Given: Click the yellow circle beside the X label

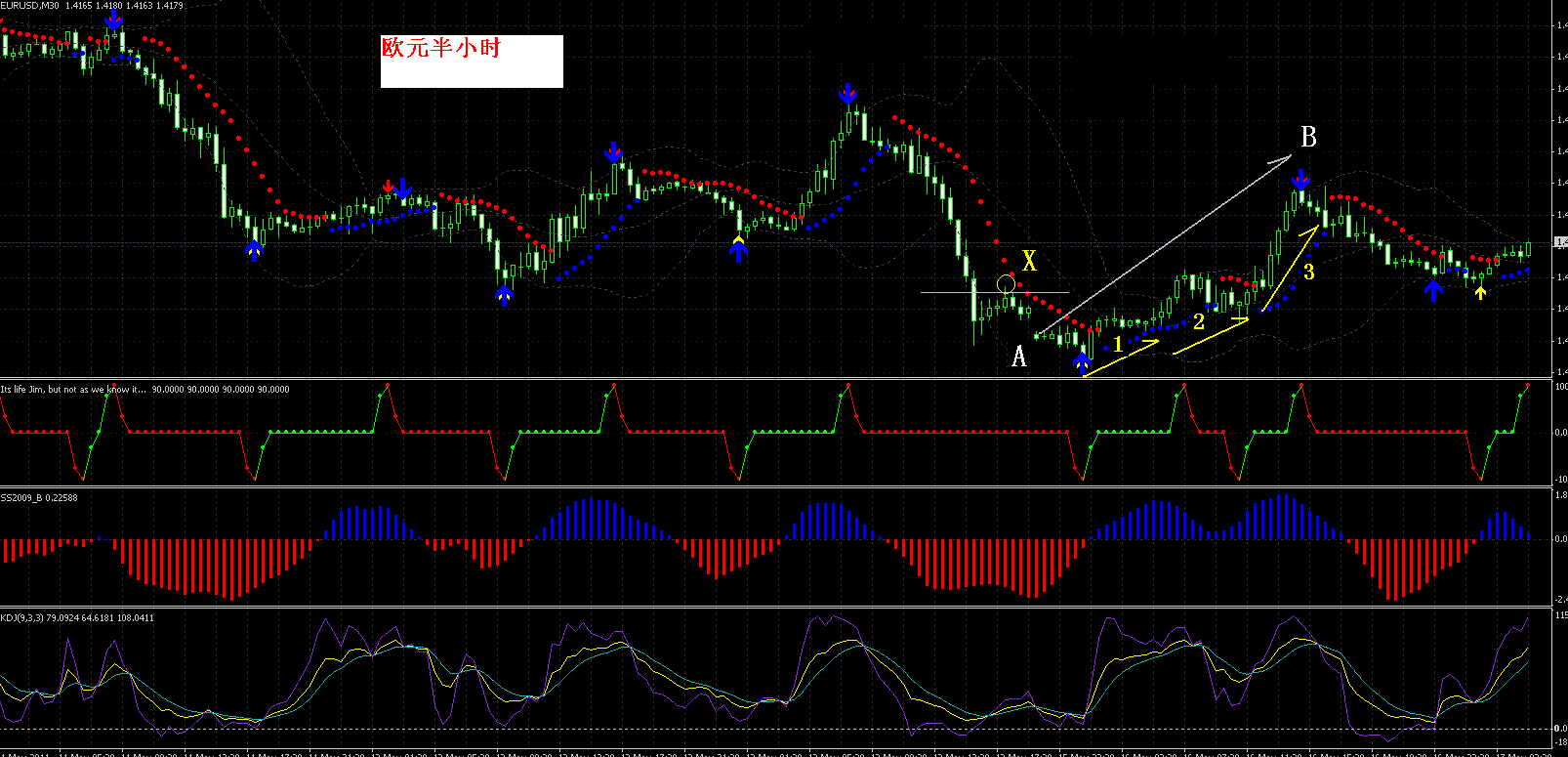Looking at the screenshot, I should pos(1007,284).
